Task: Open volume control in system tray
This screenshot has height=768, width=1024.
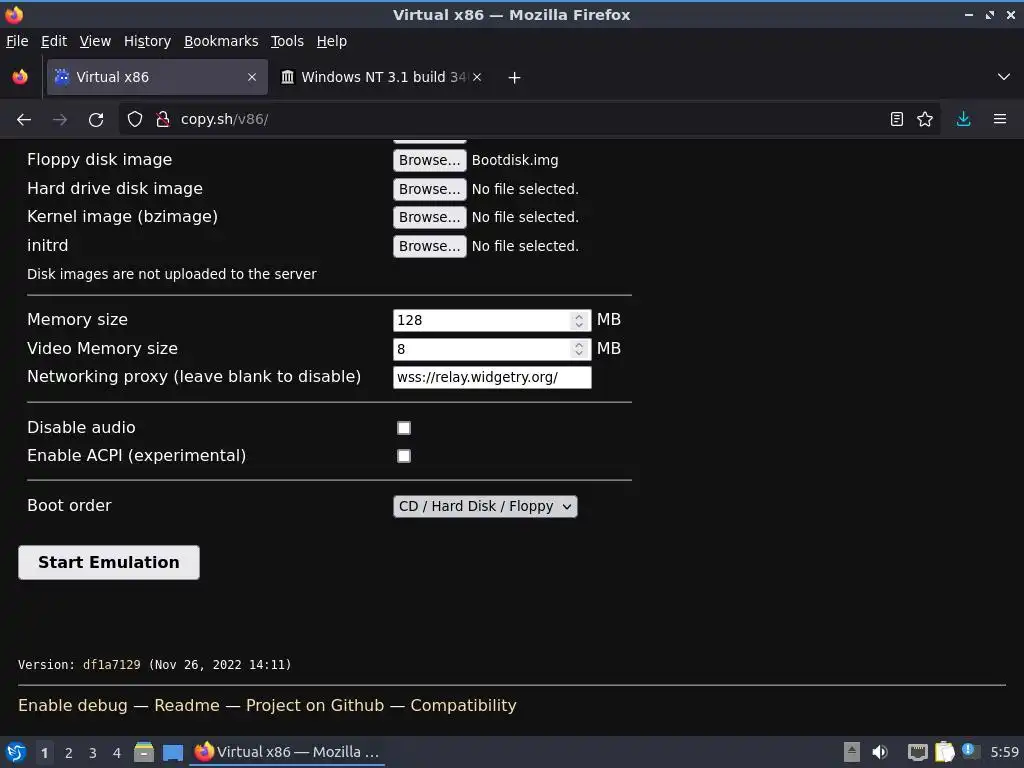Action: click(x=880, y=752)
